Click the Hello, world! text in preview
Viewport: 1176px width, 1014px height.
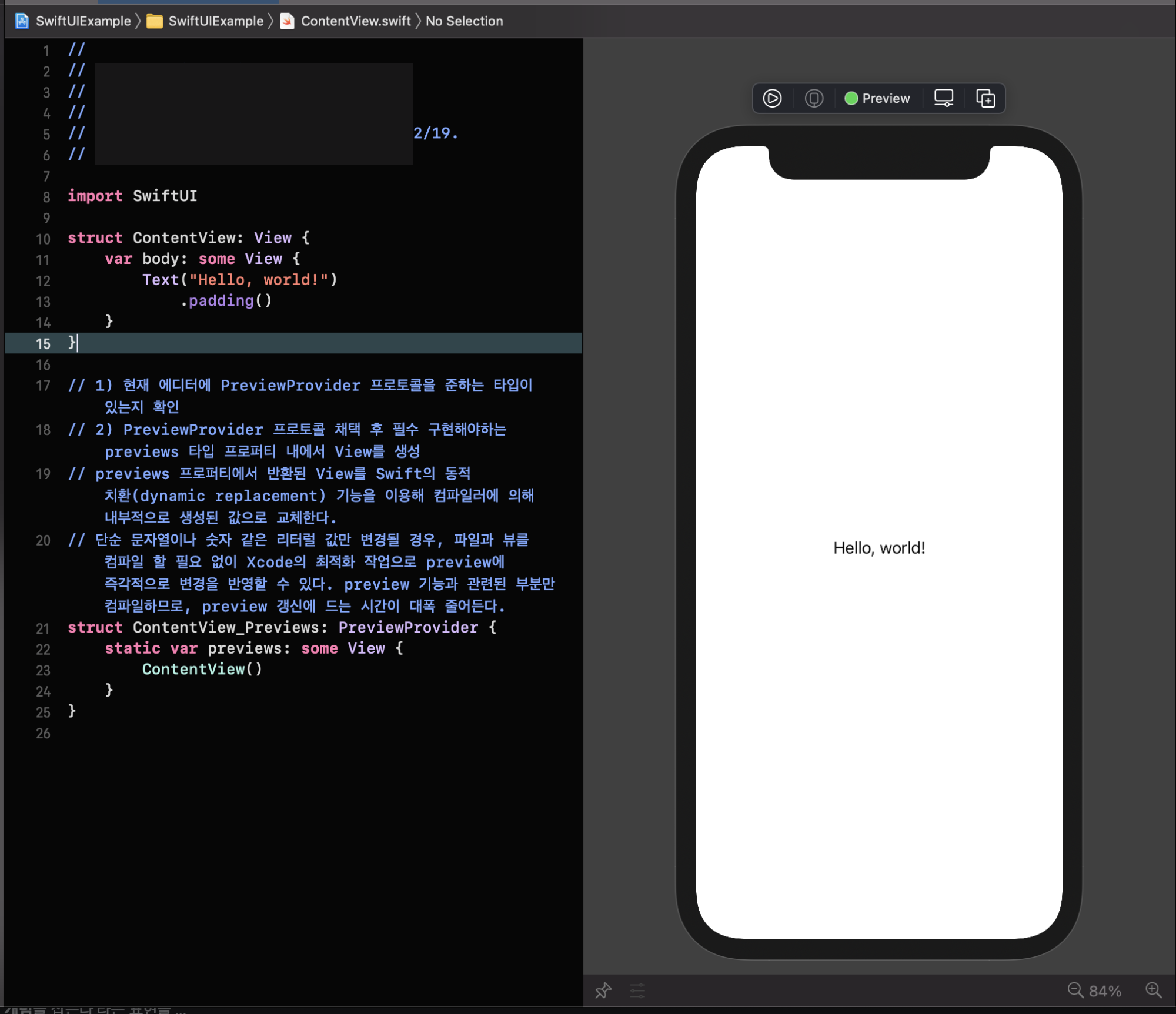click(878, 548)
